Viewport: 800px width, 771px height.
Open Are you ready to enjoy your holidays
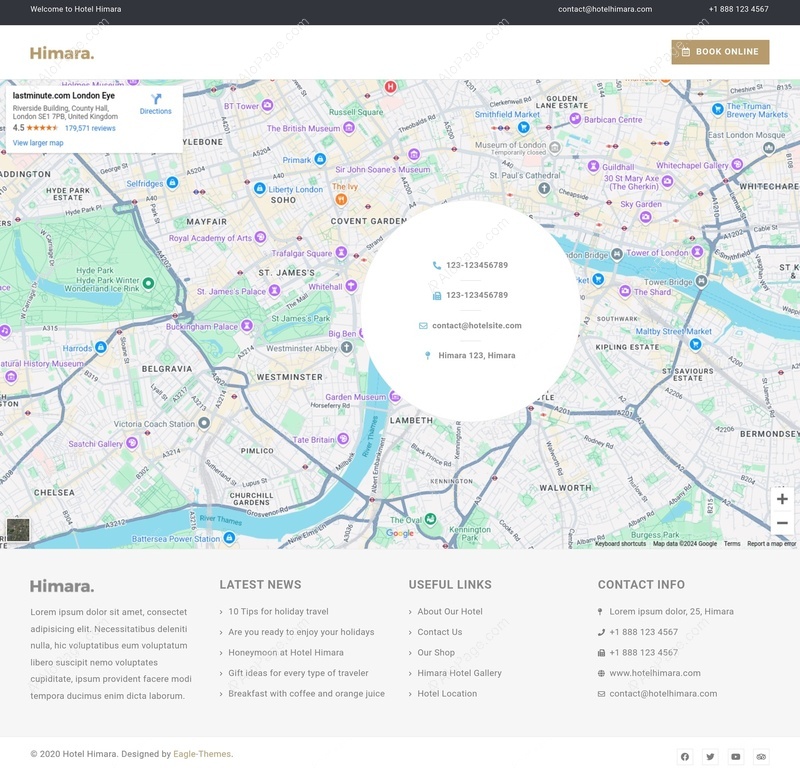pos(302,632)
